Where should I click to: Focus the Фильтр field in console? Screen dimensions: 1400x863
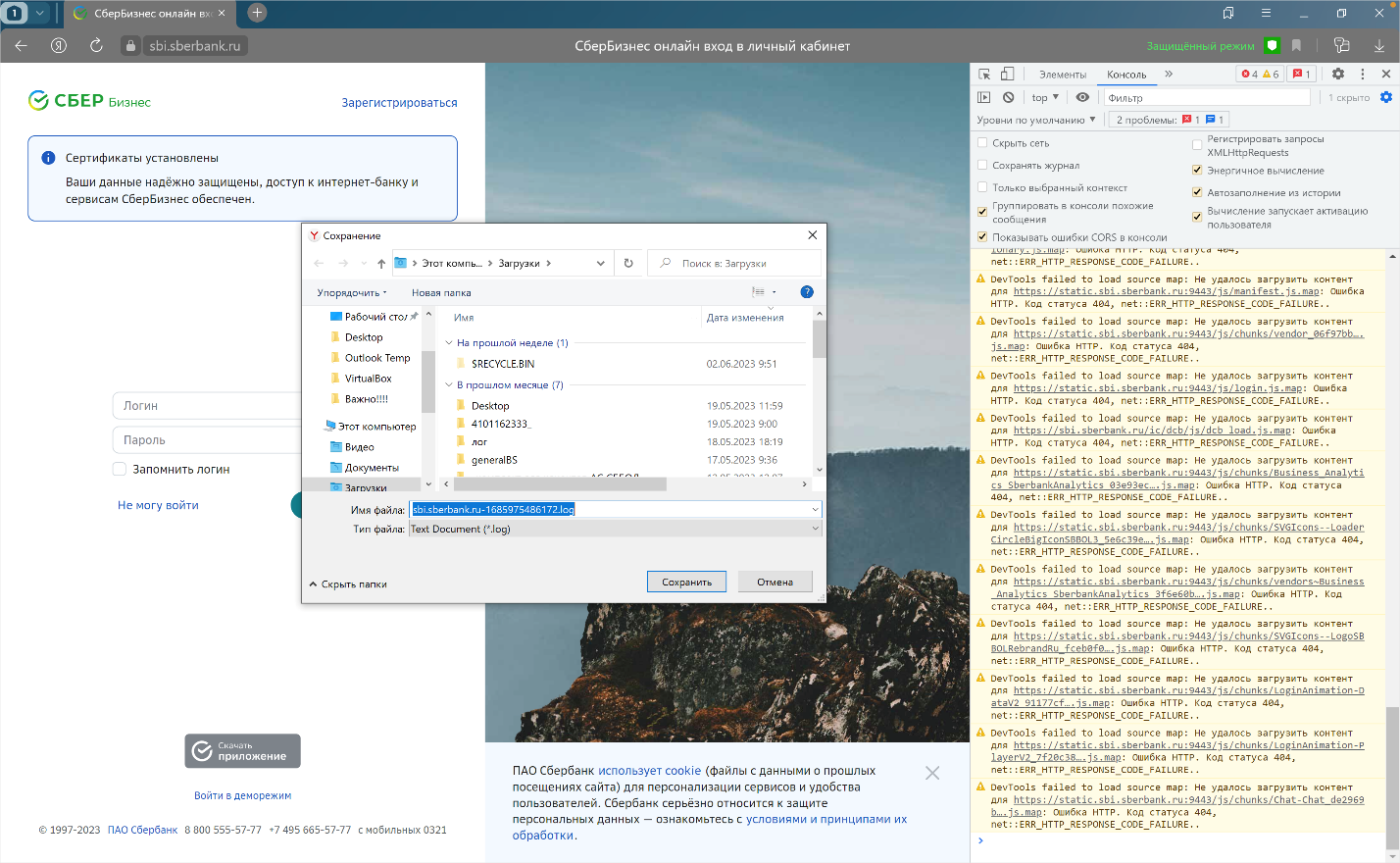tap(1207, 97)
